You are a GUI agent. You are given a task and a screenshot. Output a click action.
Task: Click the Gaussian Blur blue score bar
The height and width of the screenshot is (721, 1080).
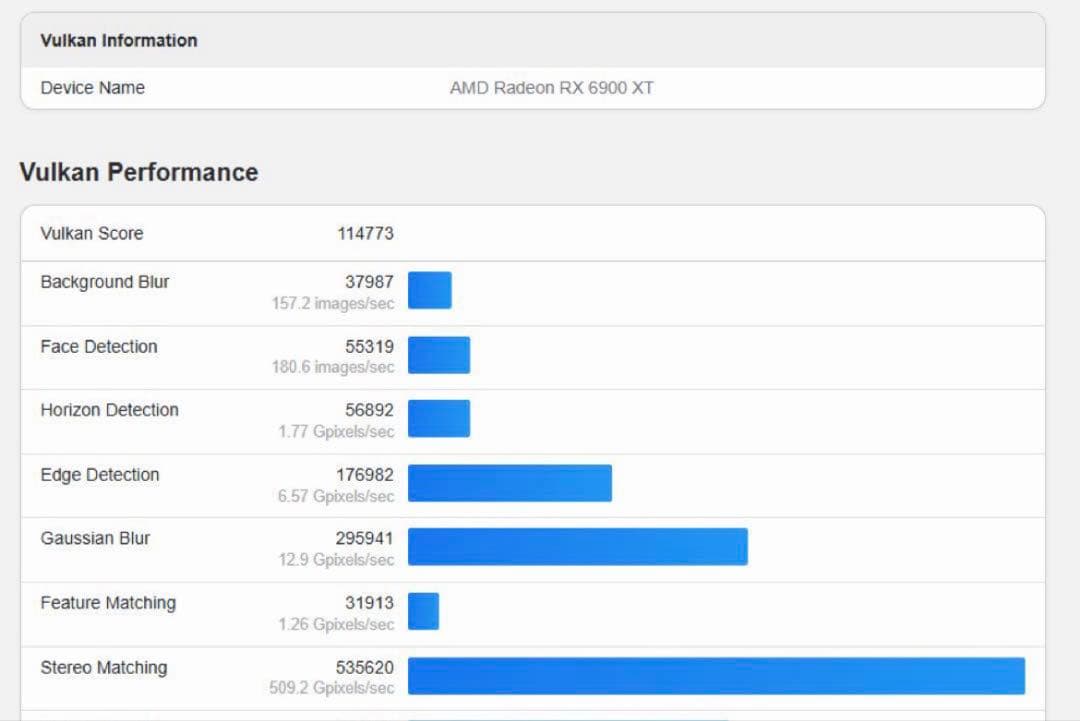click(x=577, y=547)
